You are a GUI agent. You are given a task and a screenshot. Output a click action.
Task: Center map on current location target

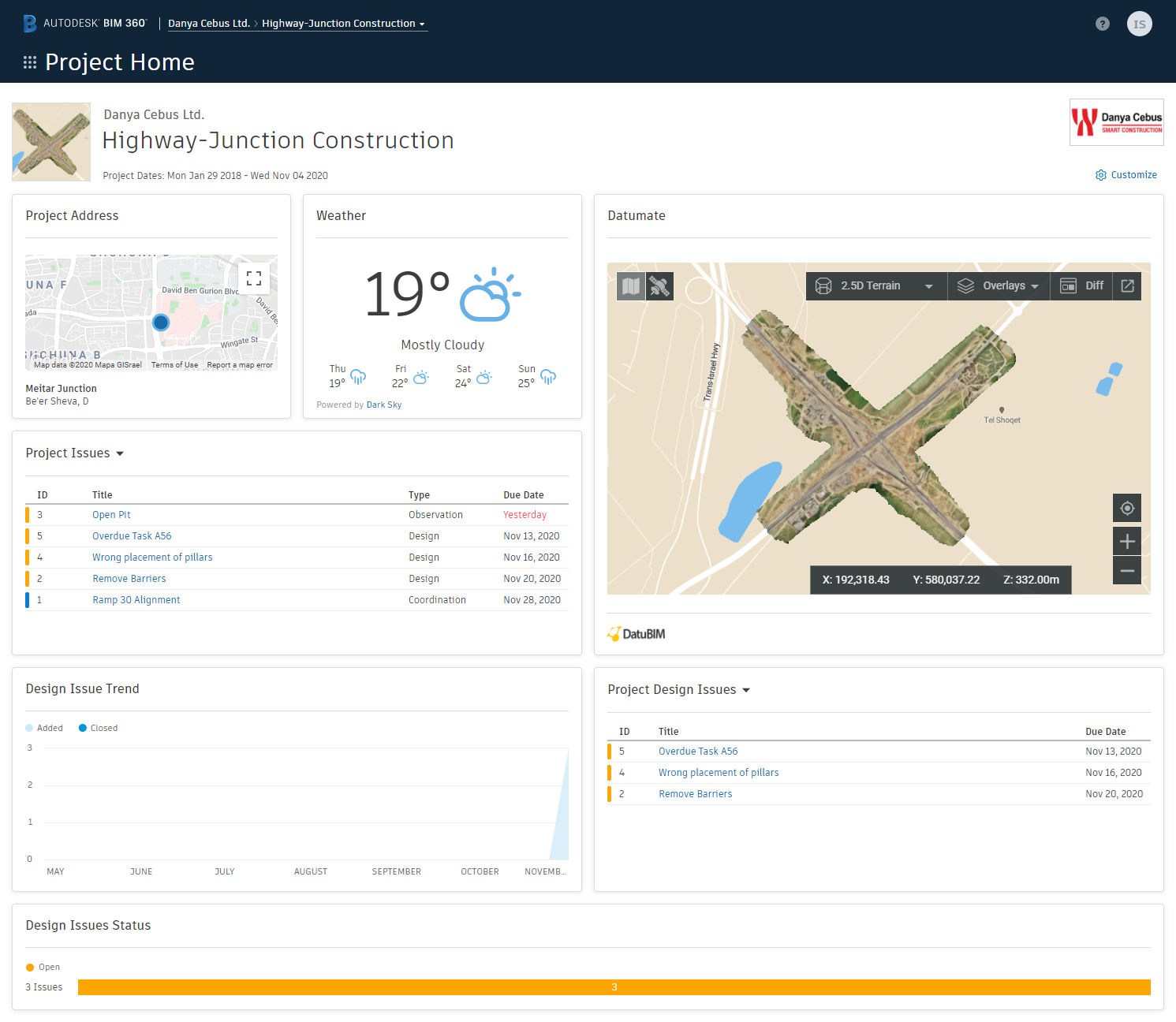pos(1127,508)
